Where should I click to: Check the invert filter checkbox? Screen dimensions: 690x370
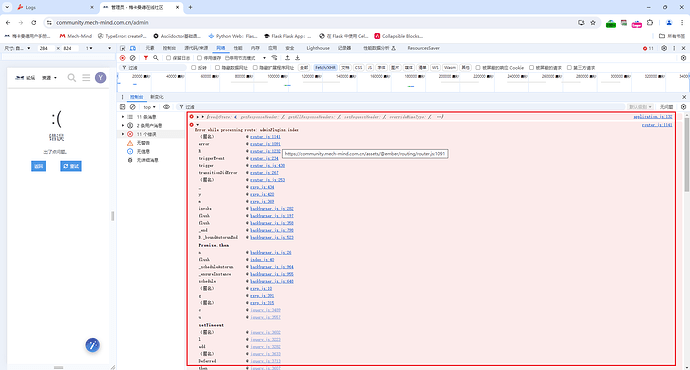194,68
